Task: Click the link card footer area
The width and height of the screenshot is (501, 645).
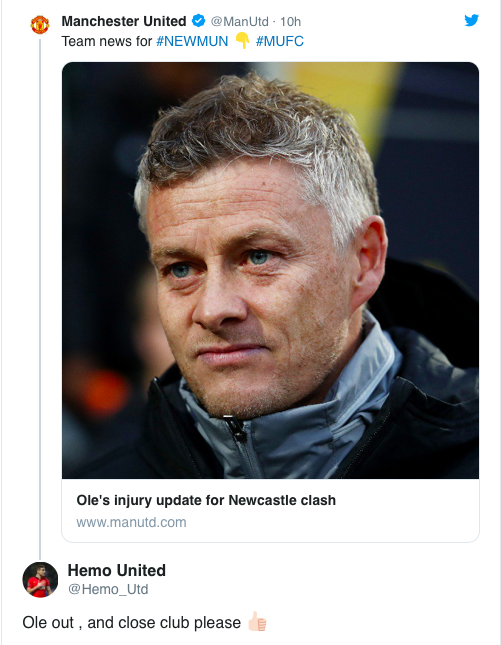Action: tap(270, 510)
